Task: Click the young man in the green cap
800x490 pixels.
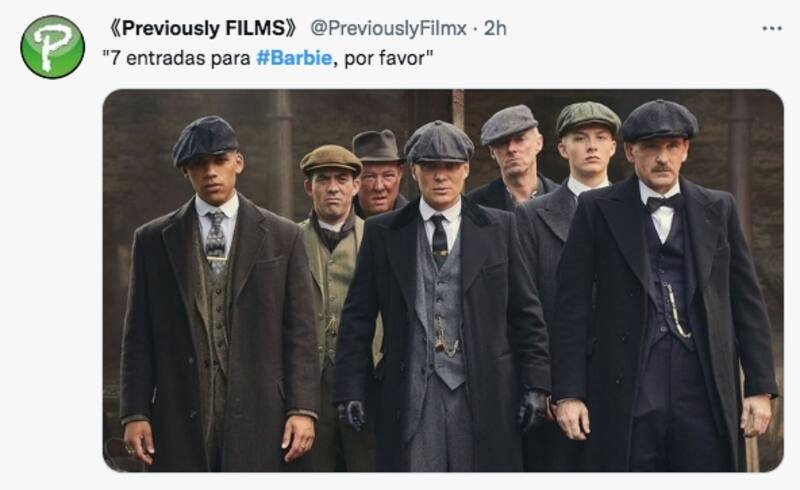Action: (588, 118)
